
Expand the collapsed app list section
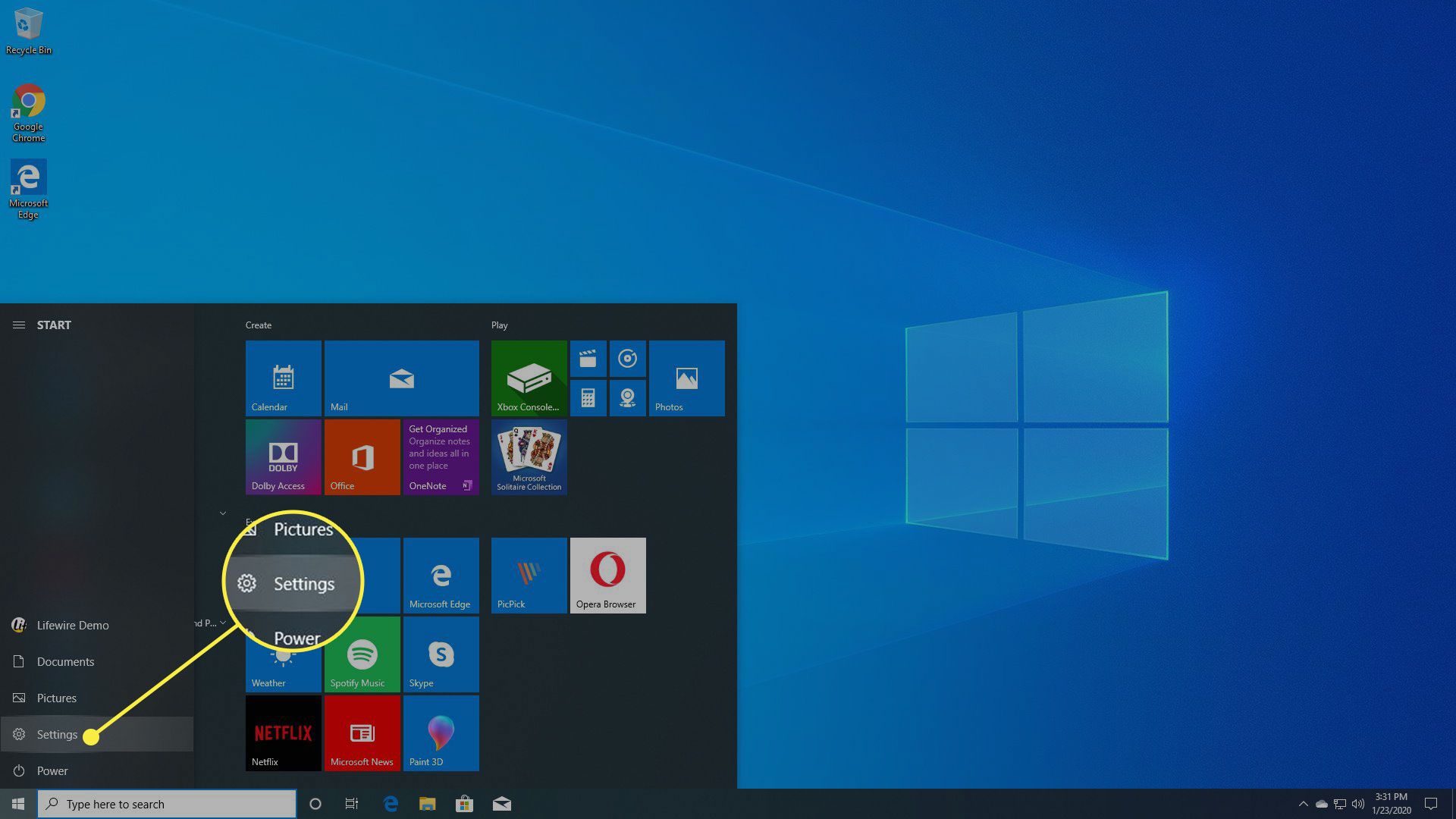pos(222,512)
